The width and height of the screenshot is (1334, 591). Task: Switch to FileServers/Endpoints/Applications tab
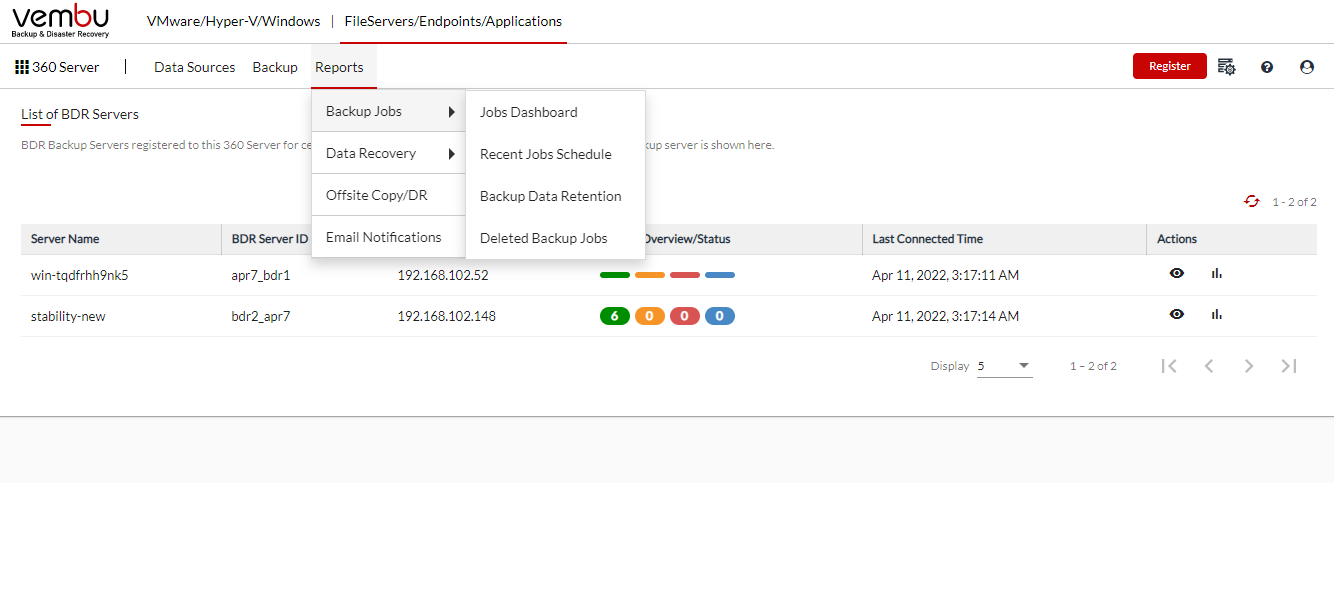(x=453, y=21)
